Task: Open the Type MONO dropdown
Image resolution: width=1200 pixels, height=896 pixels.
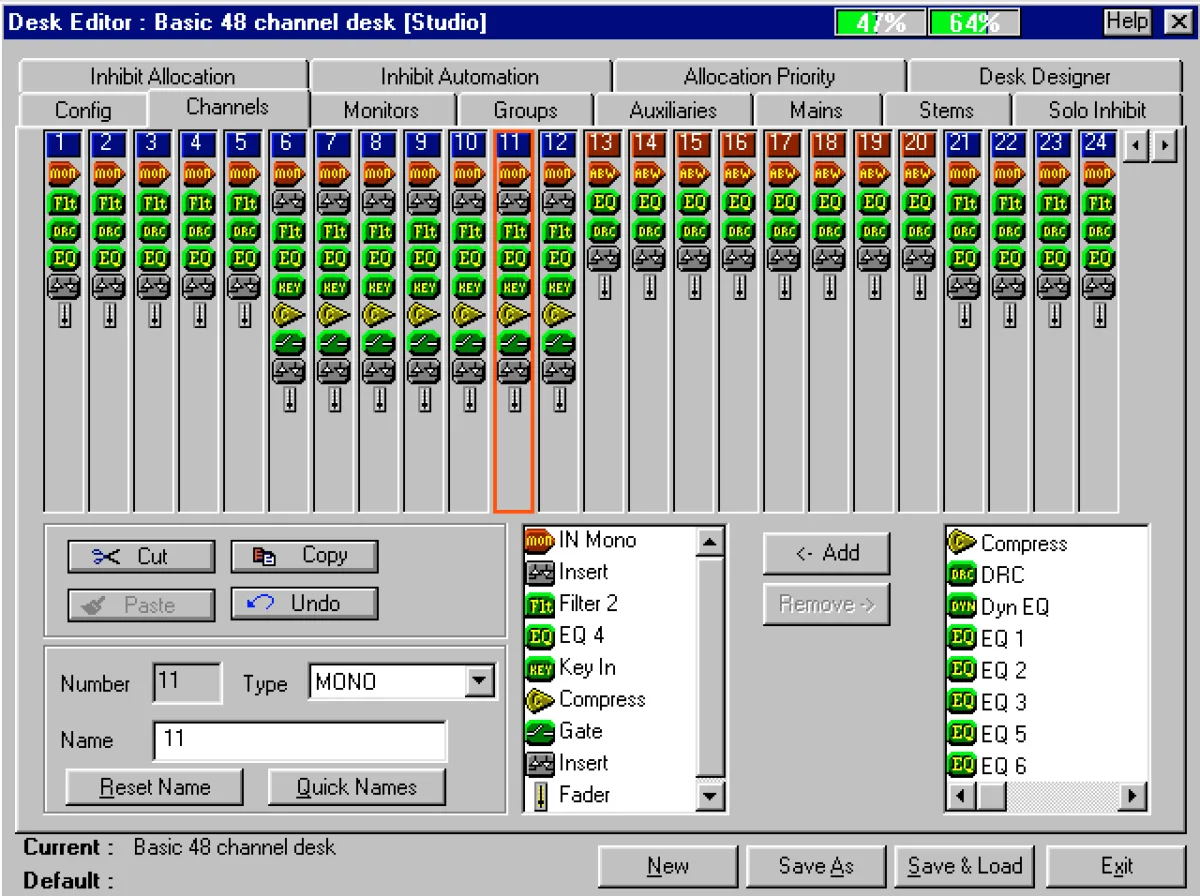Action: (x=481, y=683)
